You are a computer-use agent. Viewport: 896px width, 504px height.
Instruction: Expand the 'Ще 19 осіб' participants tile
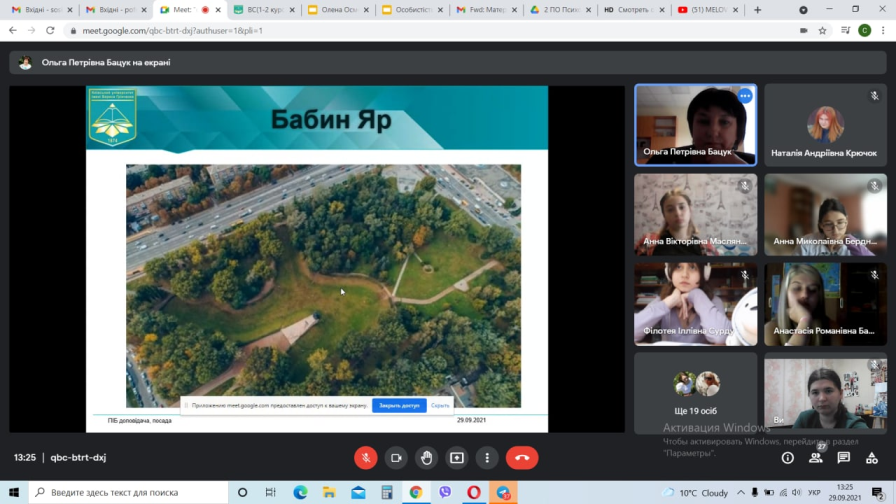(x=695, y=392)
